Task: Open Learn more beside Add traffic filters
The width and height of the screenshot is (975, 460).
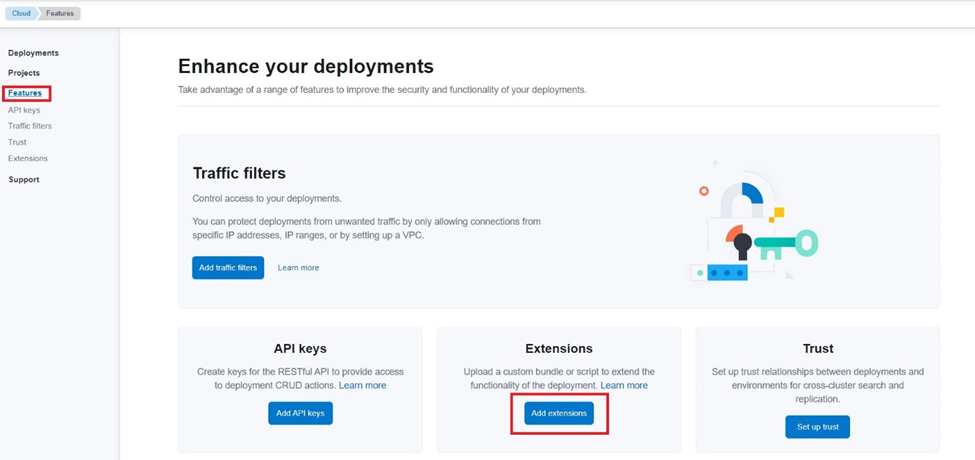Action: tap(298, 268)
